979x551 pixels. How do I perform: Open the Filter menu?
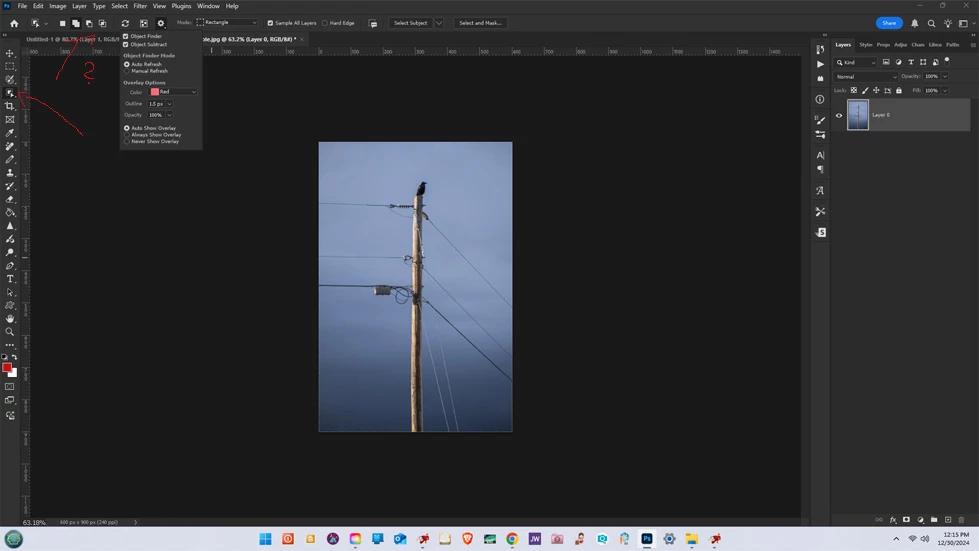[x=140, y=6]
